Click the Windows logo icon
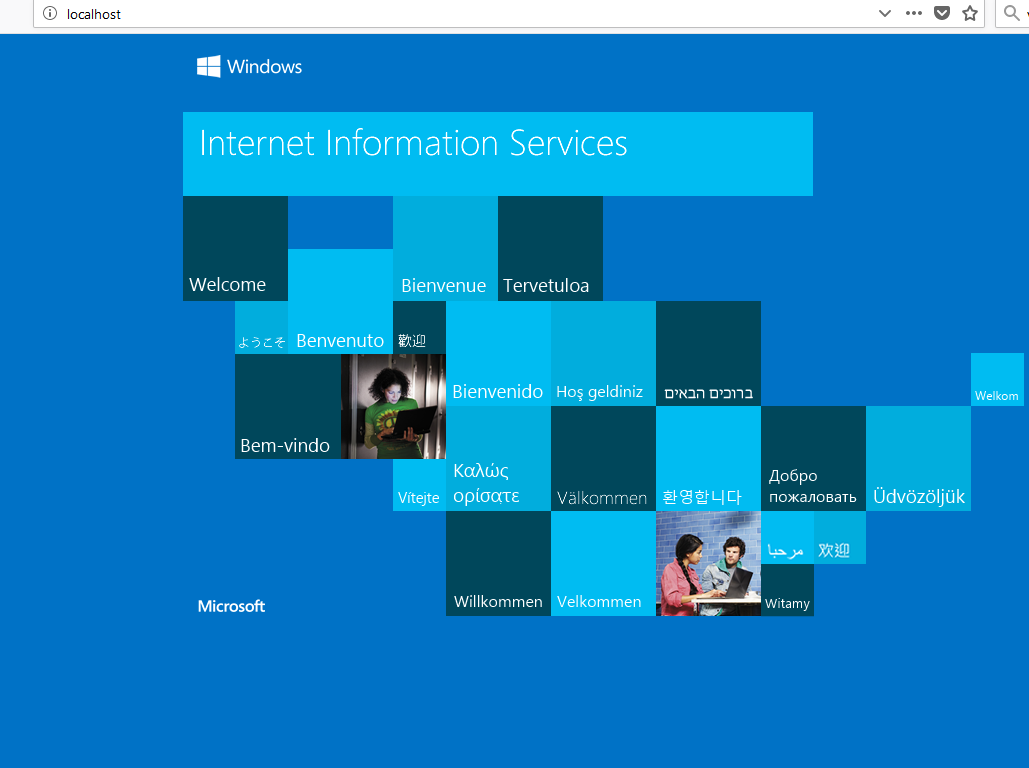Viewport: 1029px width, 768px height. point(209,66)
